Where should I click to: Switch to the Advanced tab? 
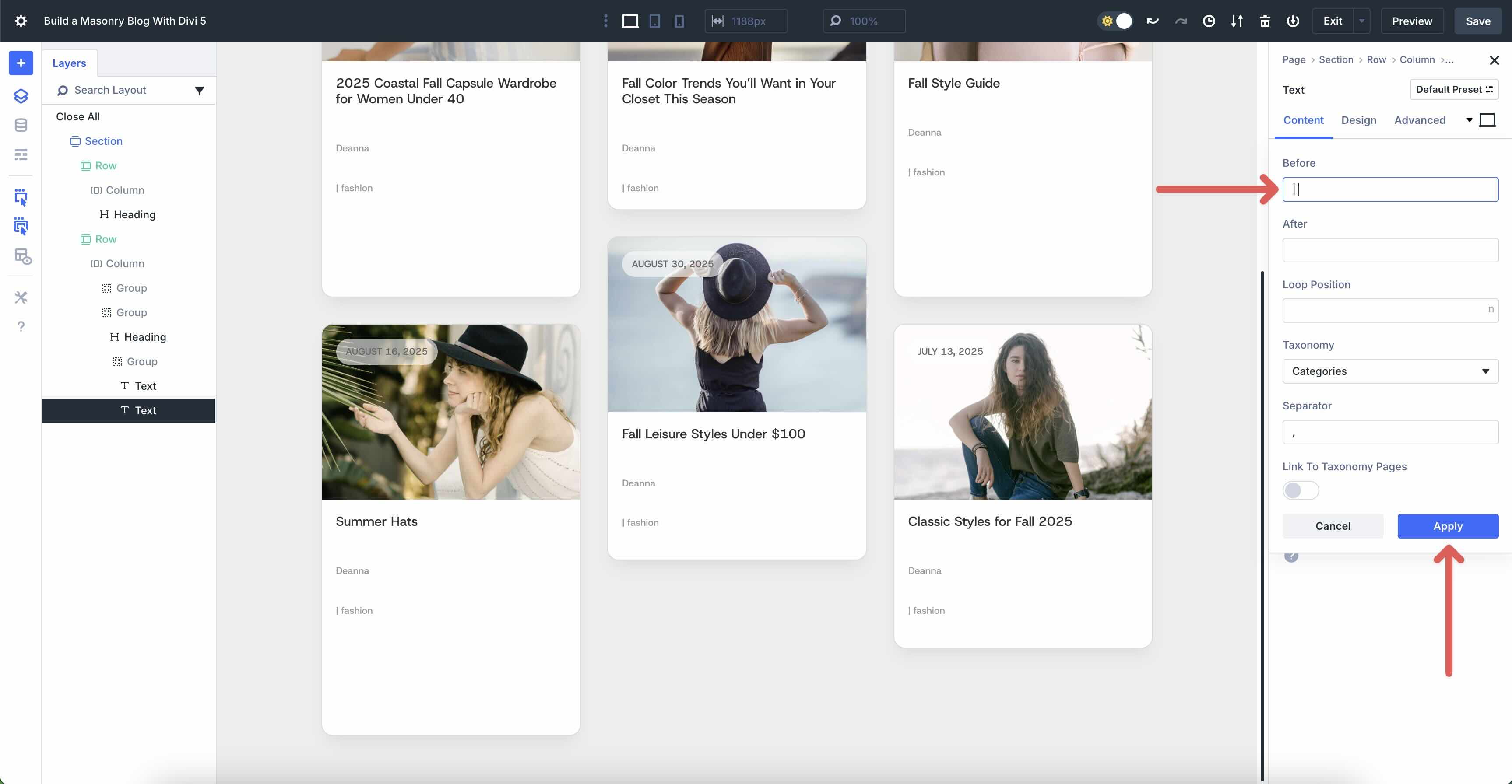[x=1420, y=120]
